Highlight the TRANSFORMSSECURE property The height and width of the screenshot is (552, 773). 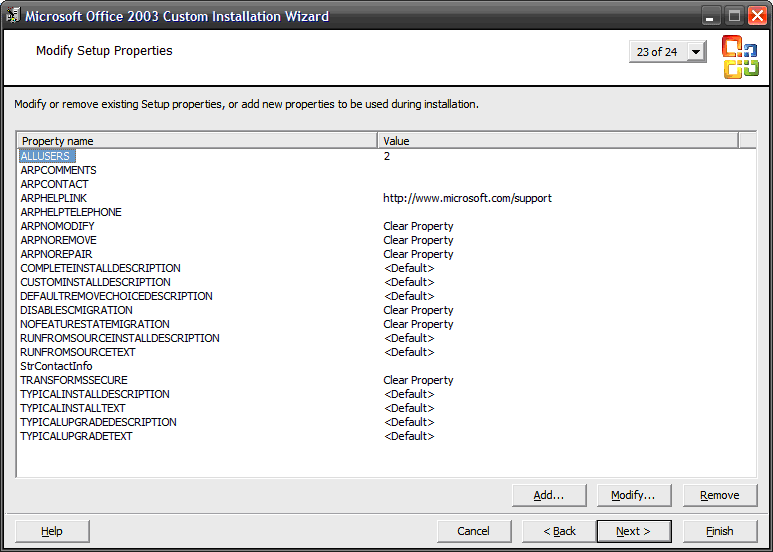69,380
